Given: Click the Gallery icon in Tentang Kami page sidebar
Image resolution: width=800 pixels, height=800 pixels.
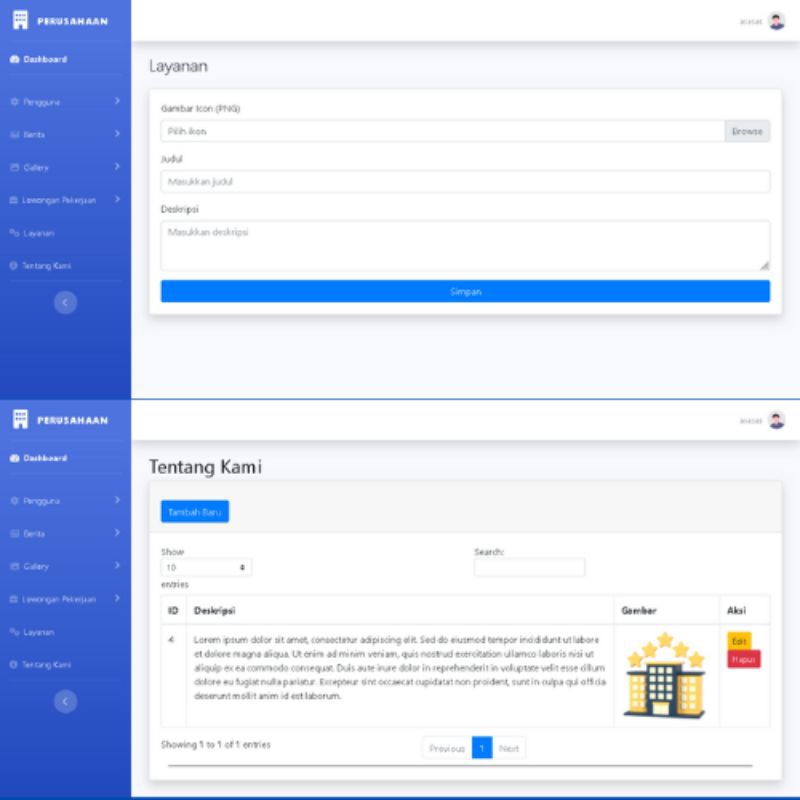Looking at the screenshot, I should pos(14,566).
